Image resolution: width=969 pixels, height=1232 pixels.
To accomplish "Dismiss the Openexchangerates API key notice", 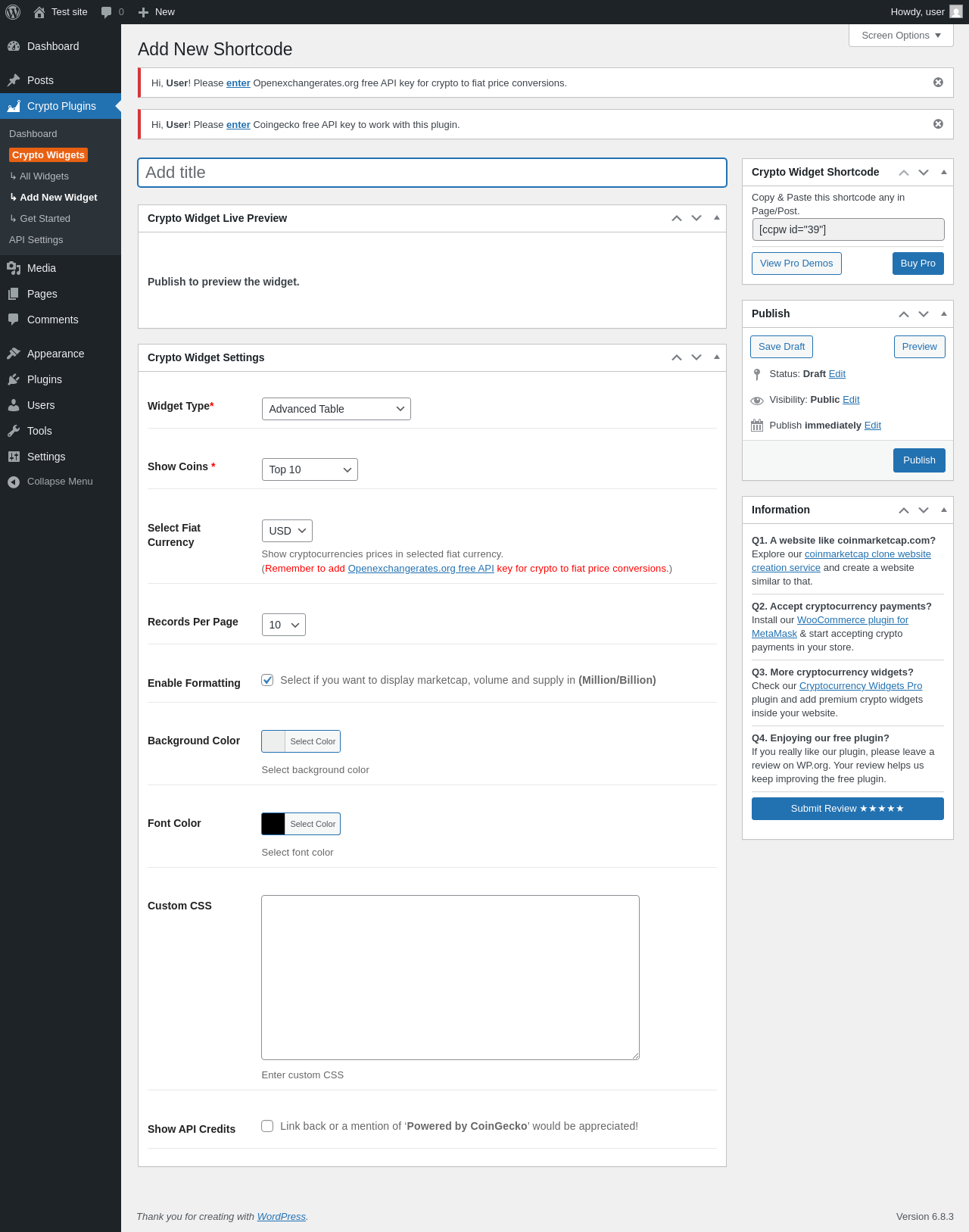I will click(938, 83).
